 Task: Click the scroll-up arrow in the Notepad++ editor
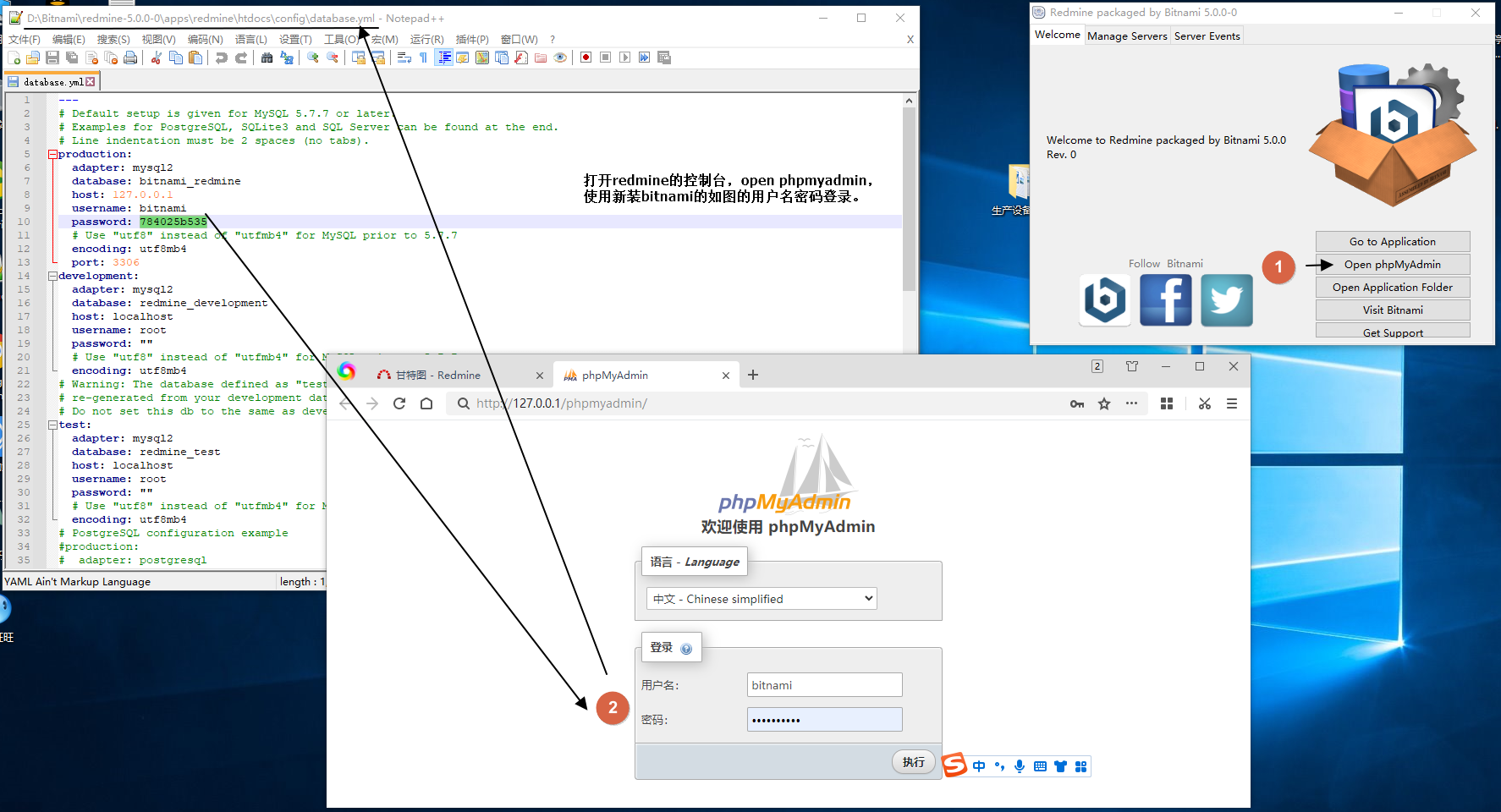tap(910, 101)
